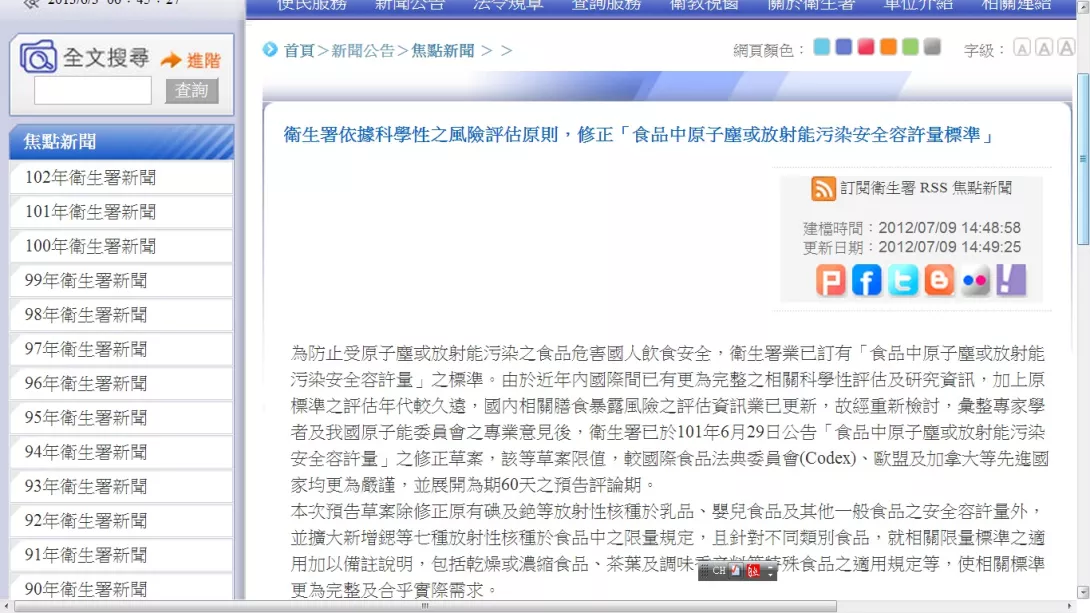The image size is (1090, 613).
Task: Click the red input-method icon on IME bar
Action: [x=754, y=571]
